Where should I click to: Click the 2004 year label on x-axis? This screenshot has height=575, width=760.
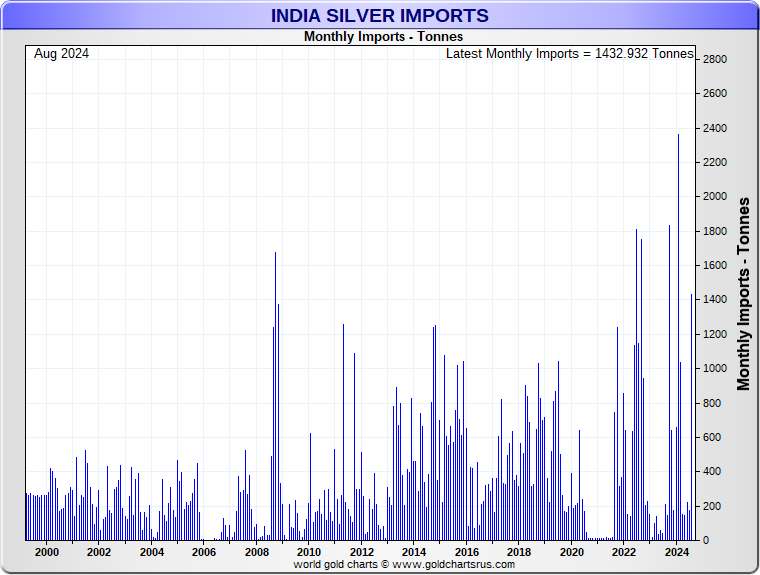pos(152,552)
